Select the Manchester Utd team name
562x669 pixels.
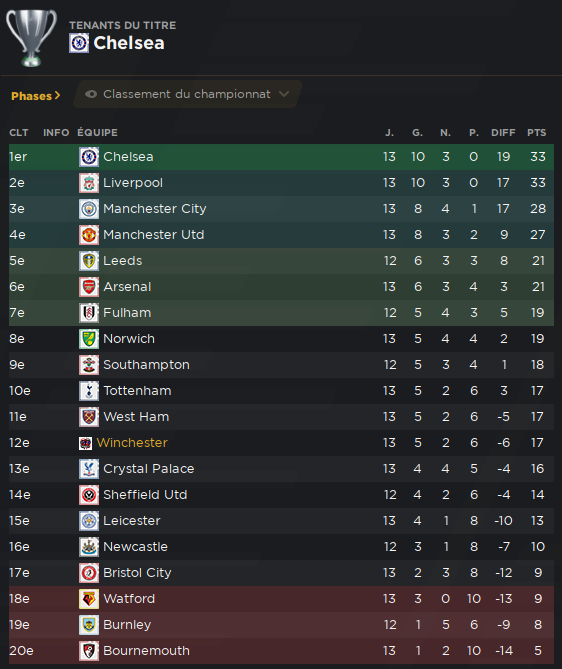pyautogui.click(x=154, y=235)
